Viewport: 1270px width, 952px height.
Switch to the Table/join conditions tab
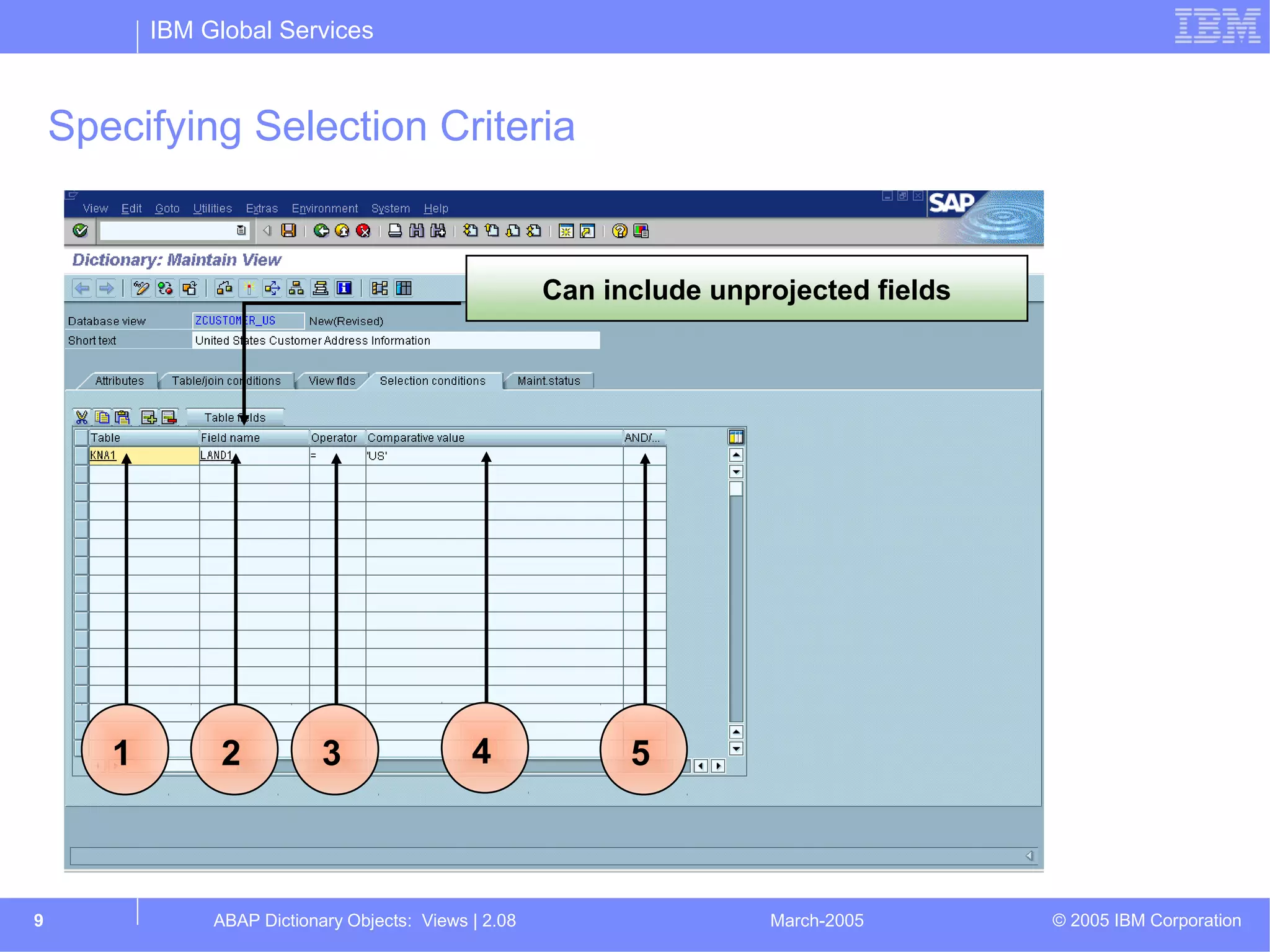point(226,381)
